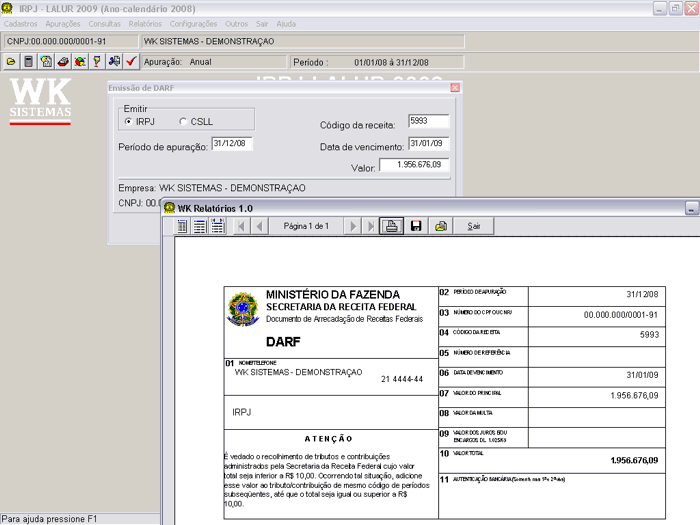Close the Emissão de DARF dialog
Viewport: 700px width, 525px height.
click(455, 88)
